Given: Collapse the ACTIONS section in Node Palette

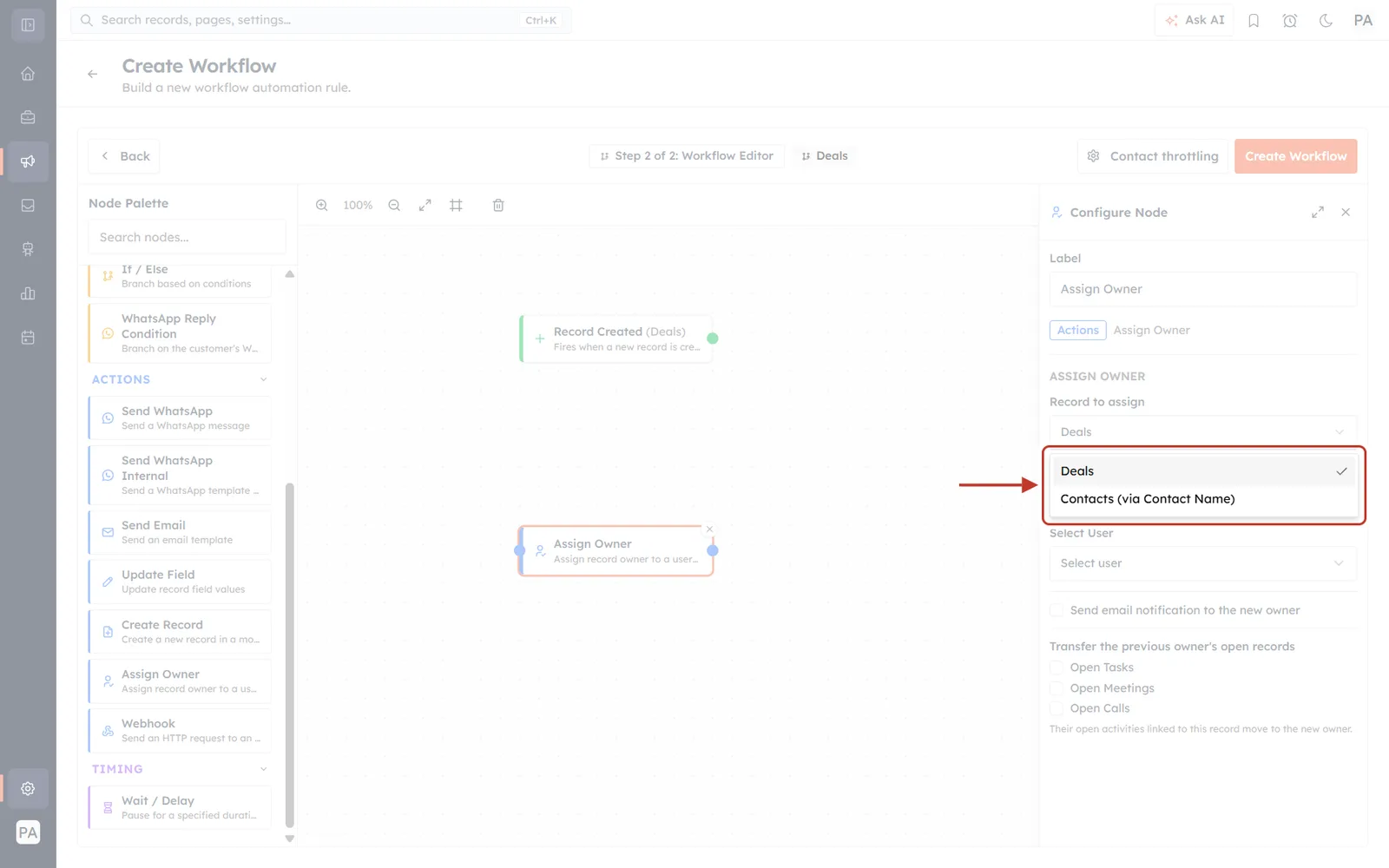Looking at the screenshot, I should tap(264, 379).
